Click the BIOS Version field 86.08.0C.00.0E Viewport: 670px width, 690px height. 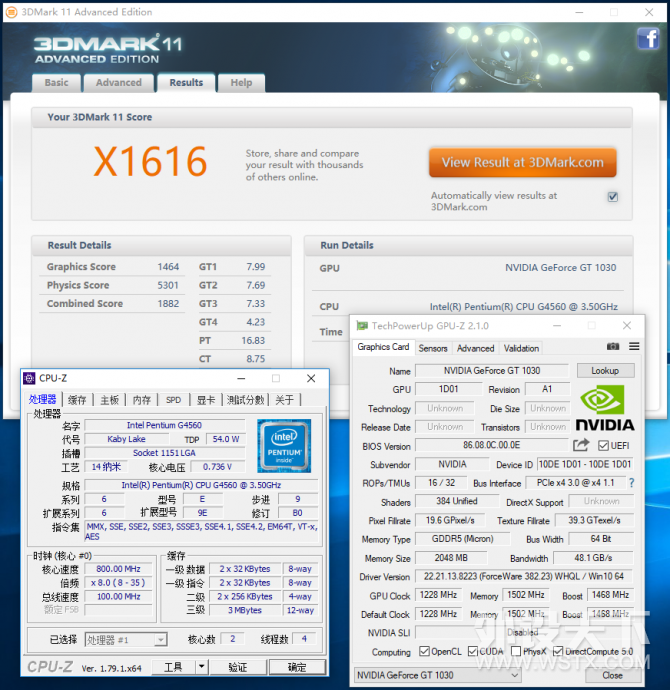point(492,445)
